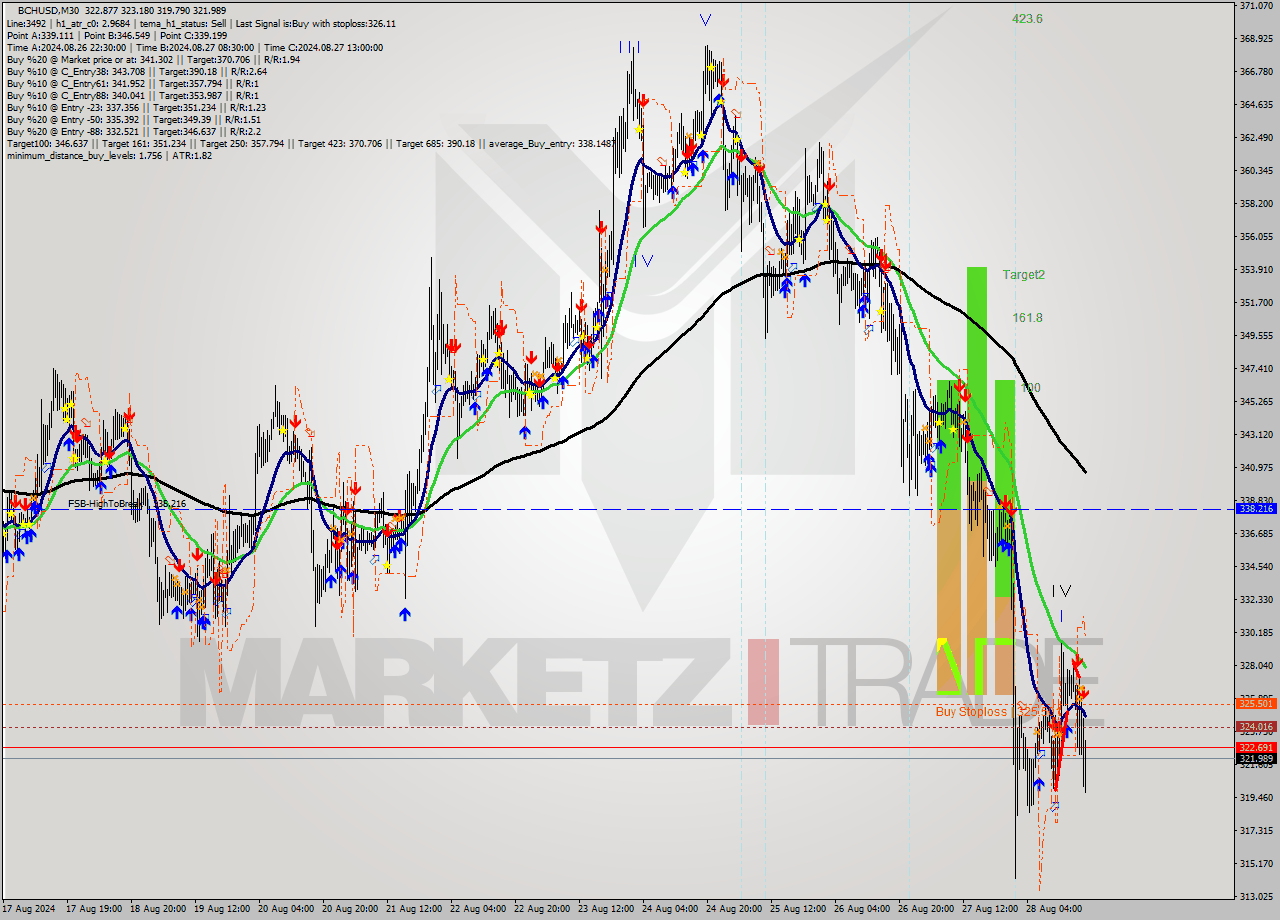Click the '28 Aug 04:00' time label
Viewport: 1280px width, 920px height.
point(1054,910)
